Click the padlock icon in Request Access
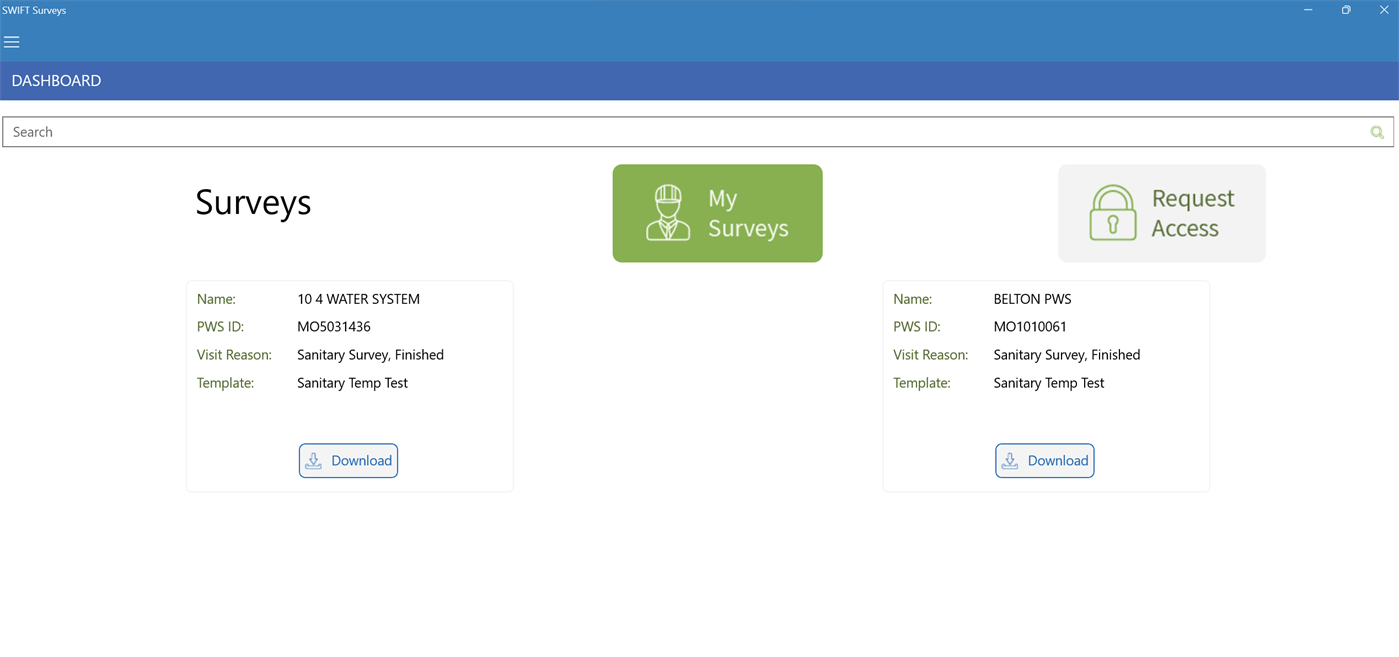 click(1113, 213)
